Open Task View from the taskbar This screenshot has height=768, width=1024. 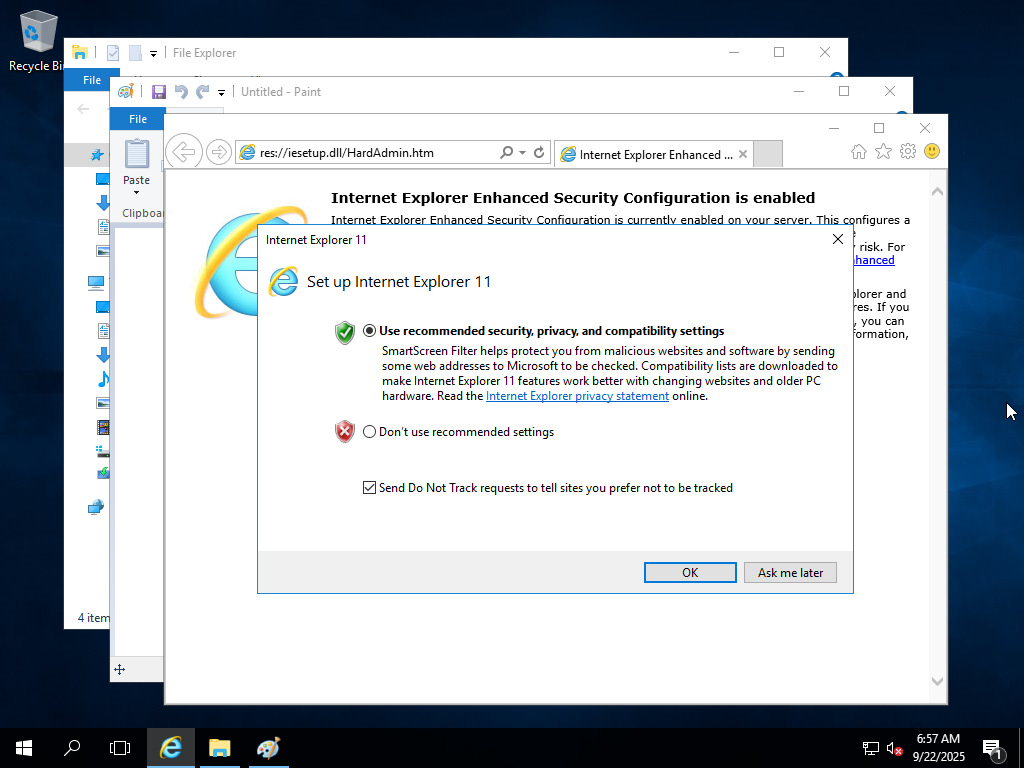click(x=120, y=747)
